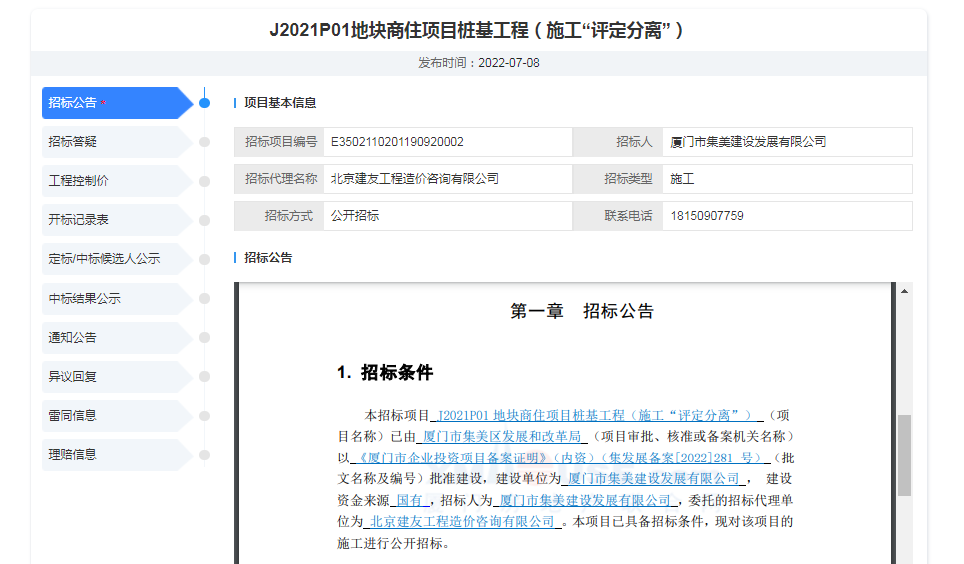Viewport: 964px width, 564px height.
Task: Click the document viewer scrollbar thumb
Action: 904,455
